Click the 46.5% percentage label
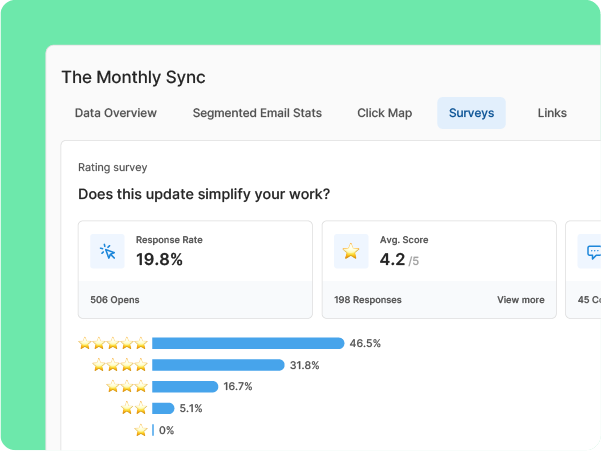This screenshot has height=451, width=601. click(365, 343)
